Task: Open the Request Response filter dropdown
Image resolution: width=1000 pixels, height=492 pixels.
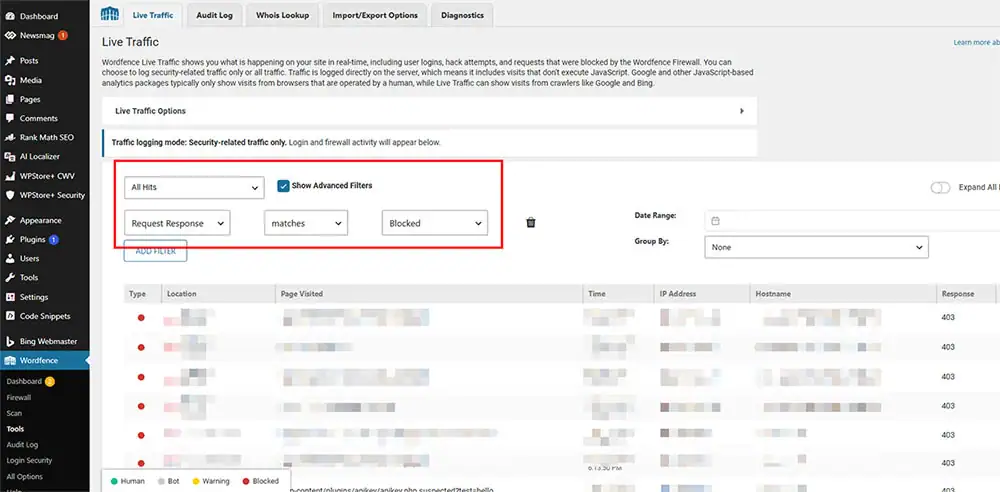Action: [177, 223]
